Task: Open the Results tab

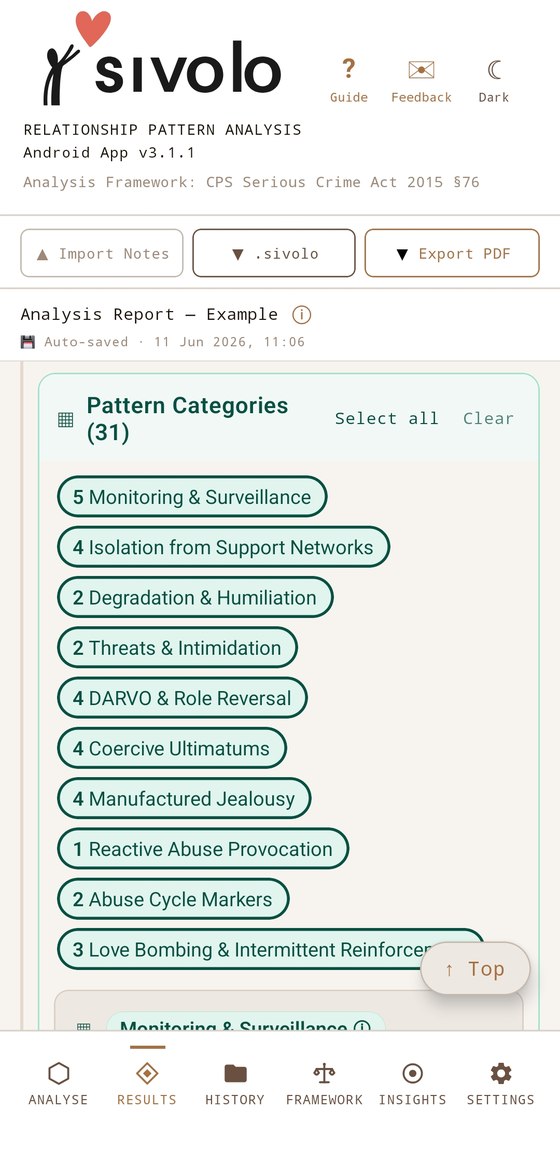Action: coord(147,1083)
